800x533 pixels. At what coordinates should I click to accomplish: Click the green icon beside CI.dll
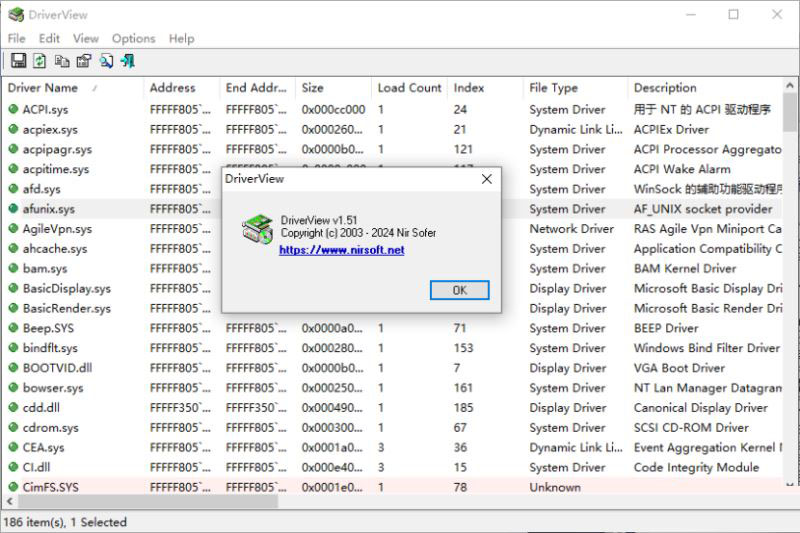click(13, 467)
